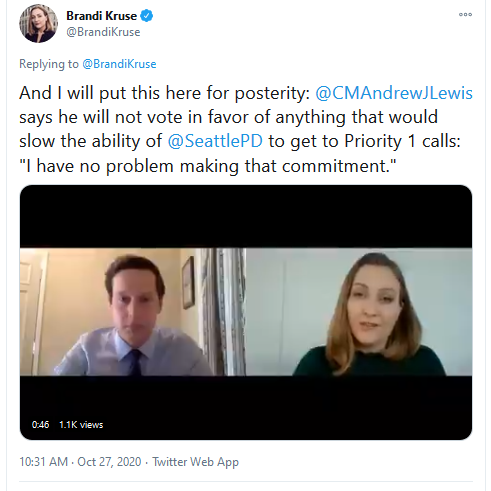Open the @CMAndrewJLewis mention
Viewport: 491px width, 491px height.
(x=394, y=93)
